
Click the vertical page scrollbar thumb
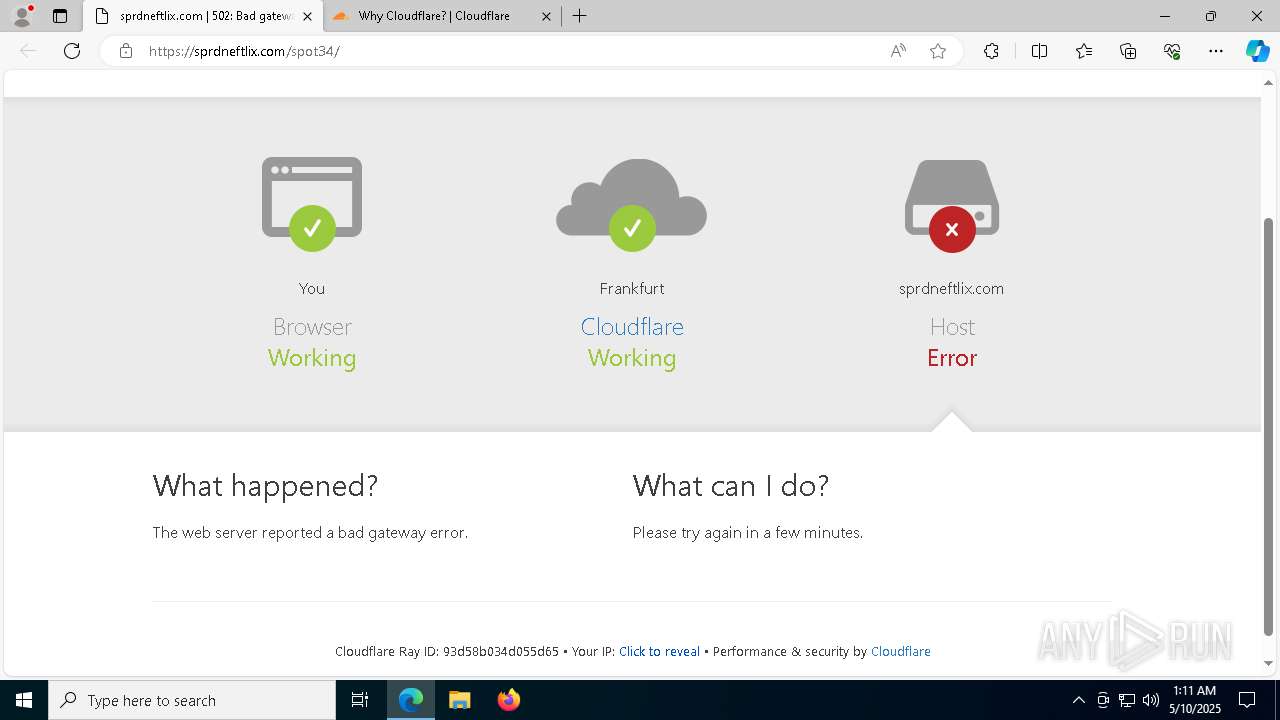(x=1268, y=426)
